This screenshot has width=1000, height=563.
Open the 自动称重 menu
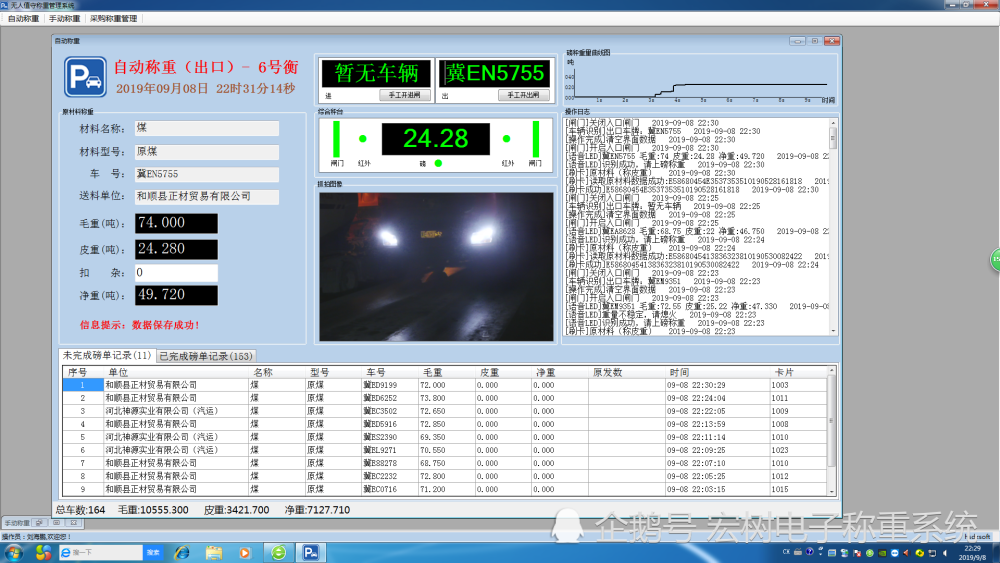(24, 18)
